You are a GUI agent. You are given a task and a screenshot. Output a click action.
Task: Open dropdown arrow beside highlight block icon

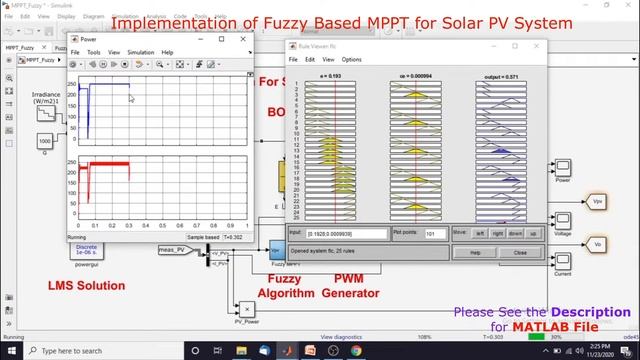coord(148,64)
